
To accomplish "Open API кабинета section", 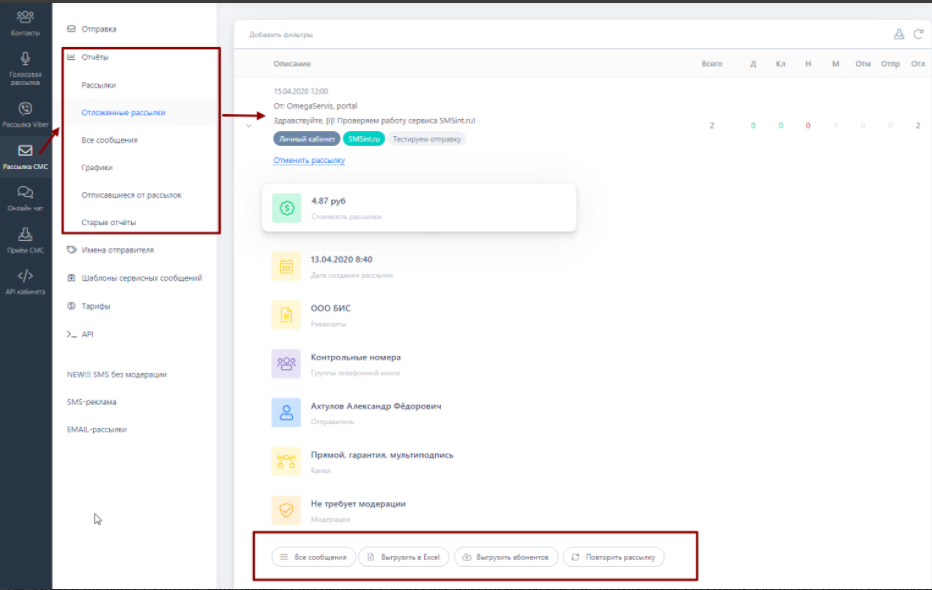I will (x=25, y=282).
